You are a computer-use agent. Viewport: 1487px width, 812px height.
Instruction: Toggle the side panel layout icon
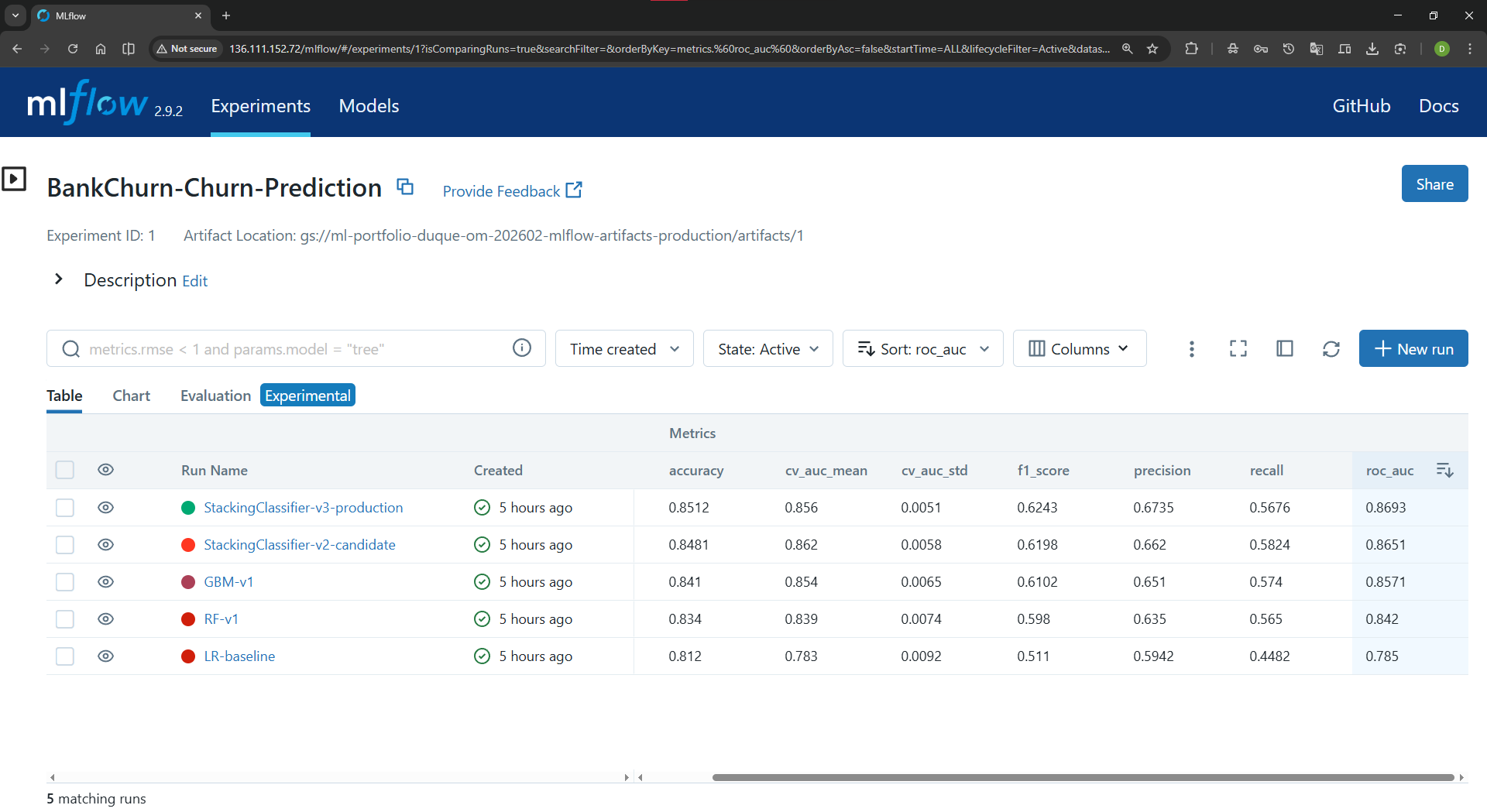tap(1284, 349)
